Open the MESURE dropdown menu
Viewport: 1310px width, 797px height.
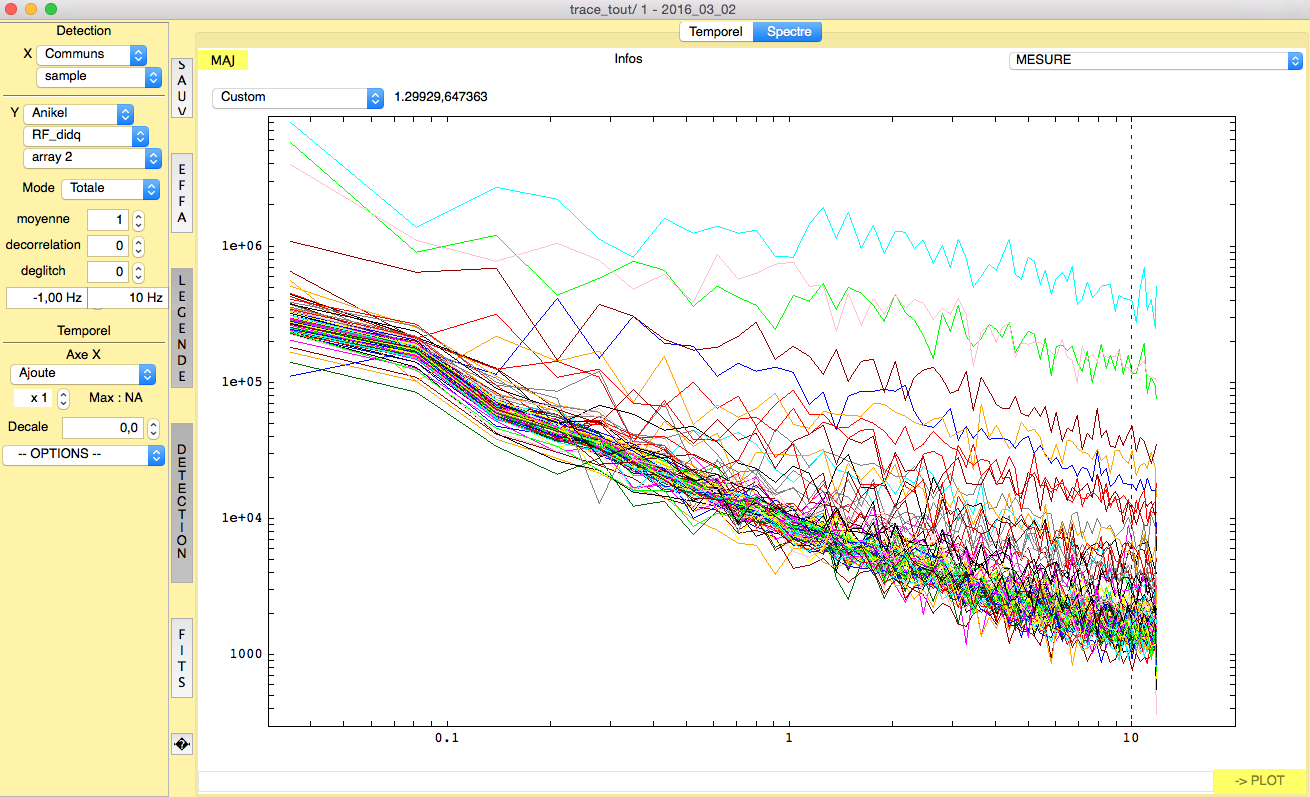[1155, 60]
